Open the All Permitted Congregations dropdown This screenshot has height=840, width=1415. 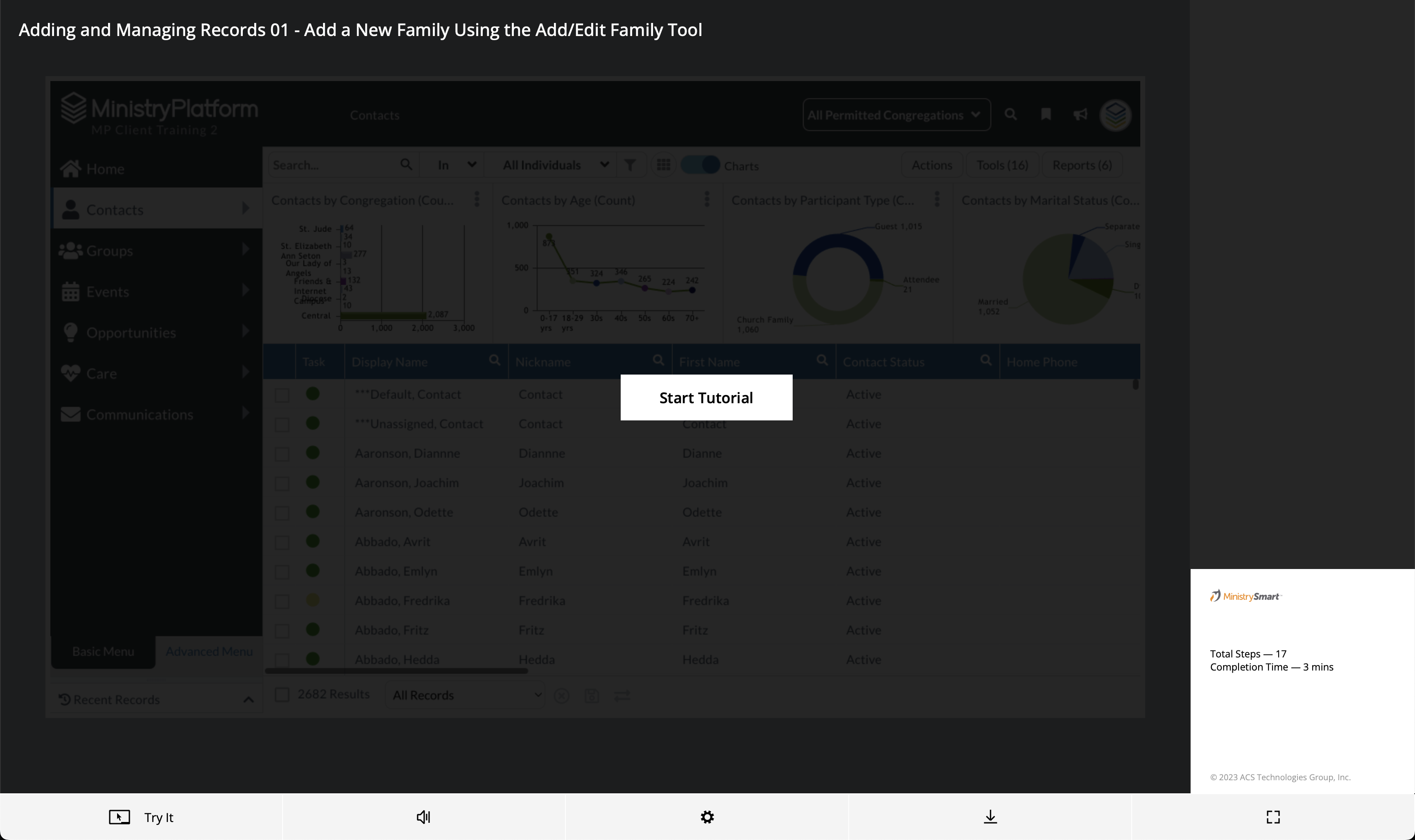(896, 115)
